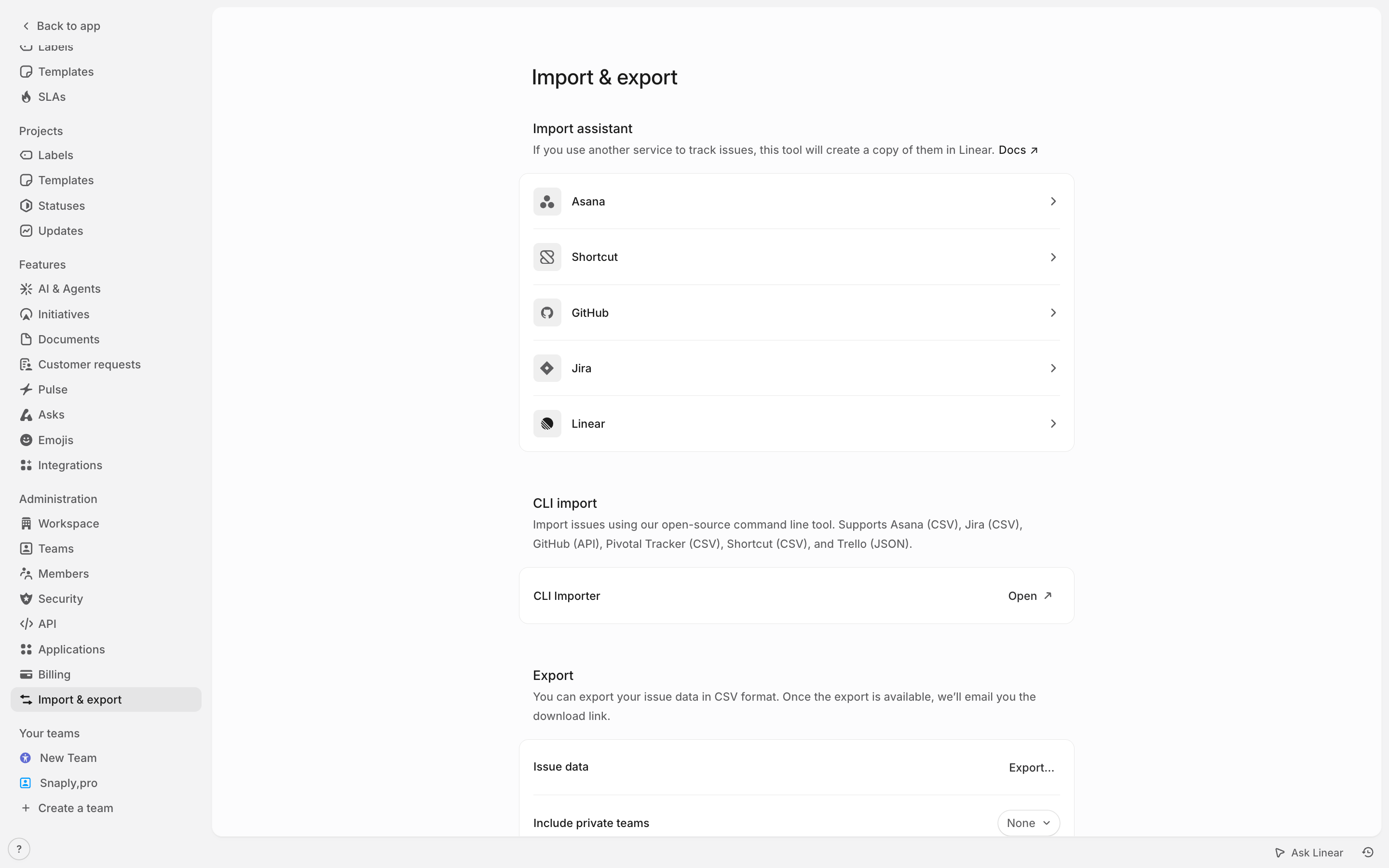Click the GitHub logo icon

tap(547, 313)
